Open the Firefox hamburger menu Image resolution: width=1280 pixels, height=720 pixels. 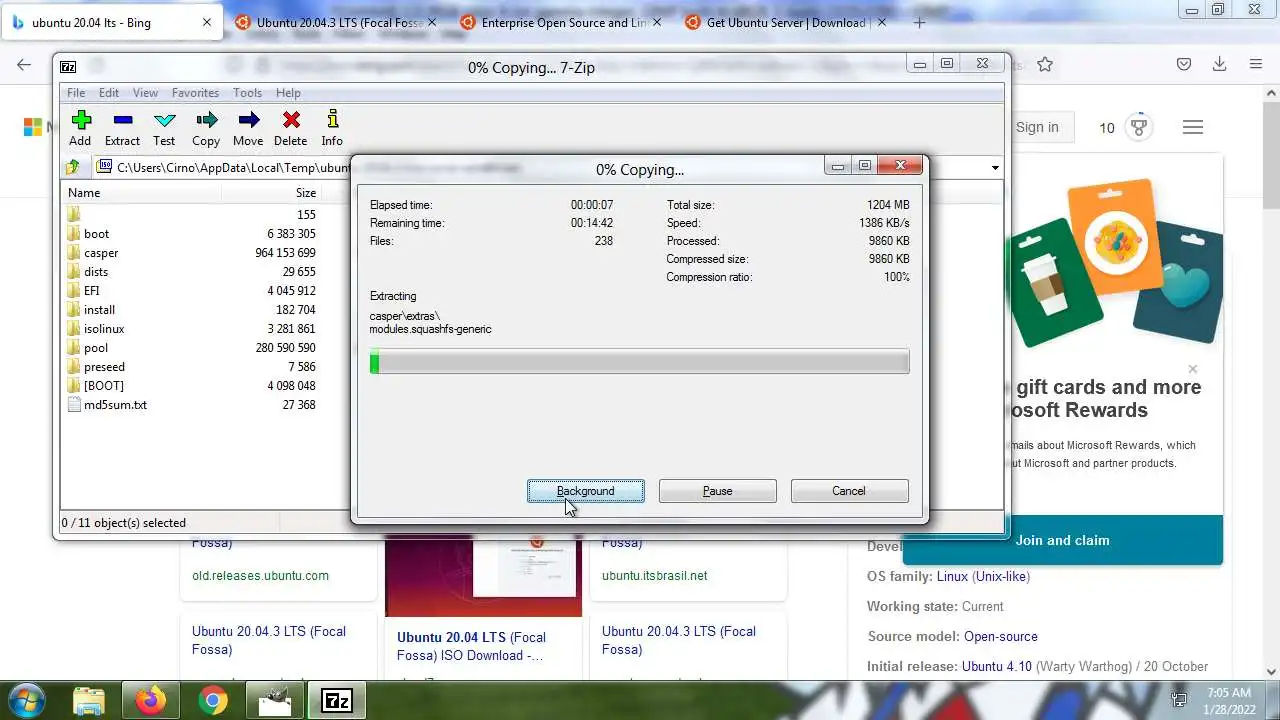pyautogui.click(x=1256, y=64)
